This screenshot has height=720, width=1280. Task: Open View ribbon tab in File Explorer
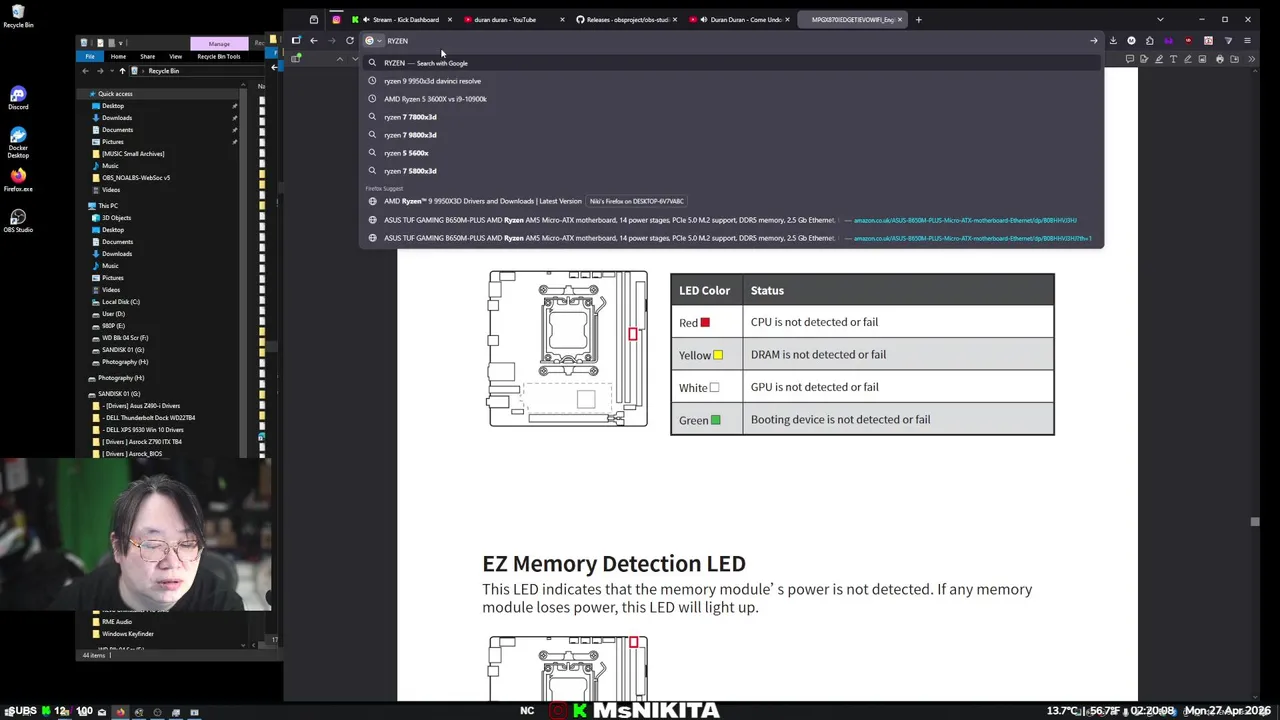pyautogui.click(x=175, y=56)
